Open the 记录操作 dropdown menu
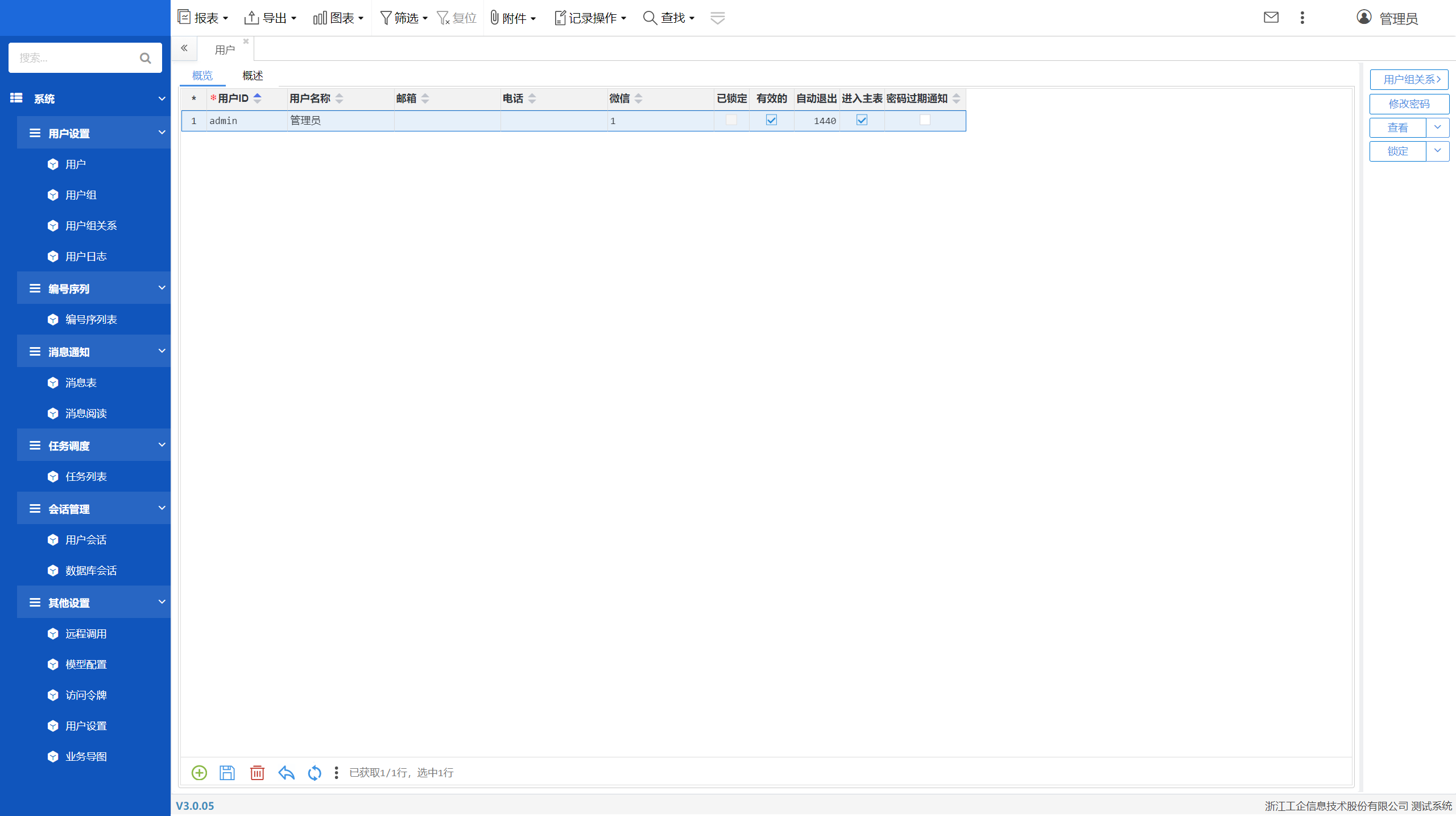Image resolution: width=1456 pixels, height=816 pixels. pyautogui.click(x=590, y=18)
